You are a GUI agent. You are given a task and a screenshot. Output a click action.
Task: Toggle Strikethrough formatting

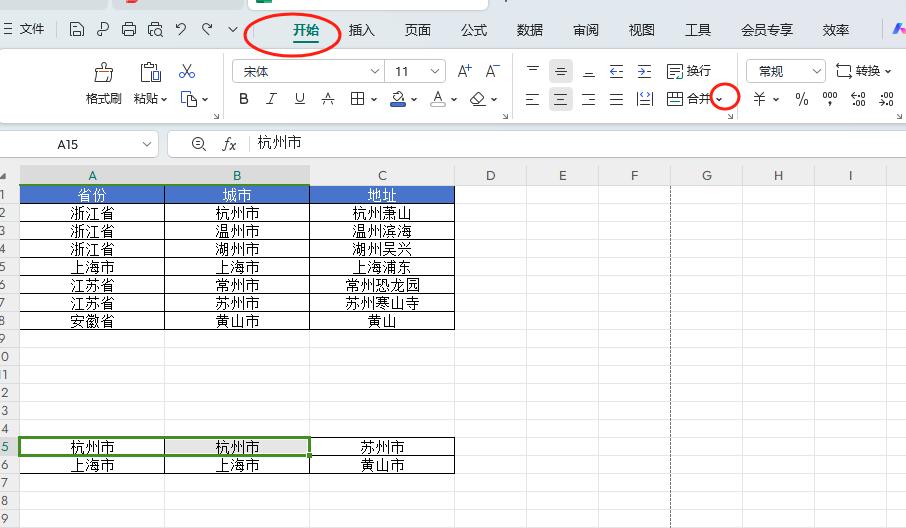click(x=328, y=99)
